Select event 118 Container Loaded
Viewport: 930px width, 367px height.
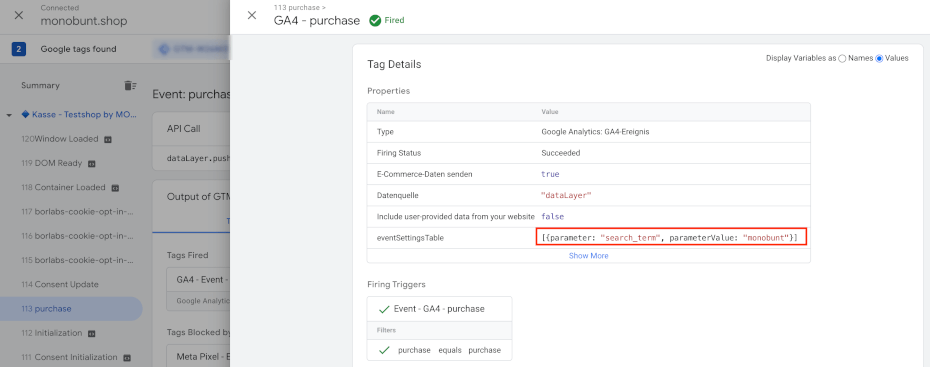tap(63, 187)
